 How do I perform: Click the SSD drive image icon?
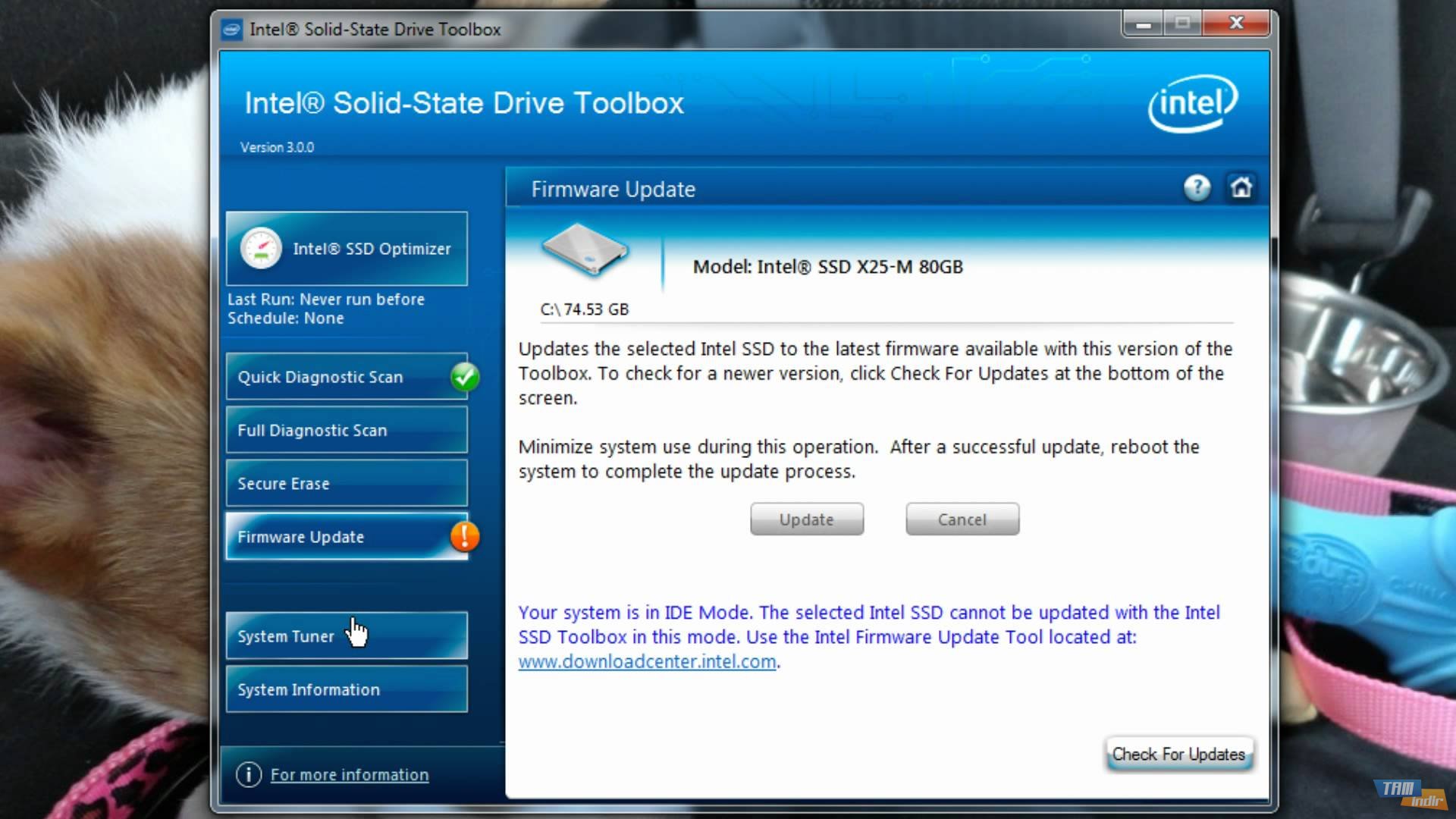[x=585, y=249]
